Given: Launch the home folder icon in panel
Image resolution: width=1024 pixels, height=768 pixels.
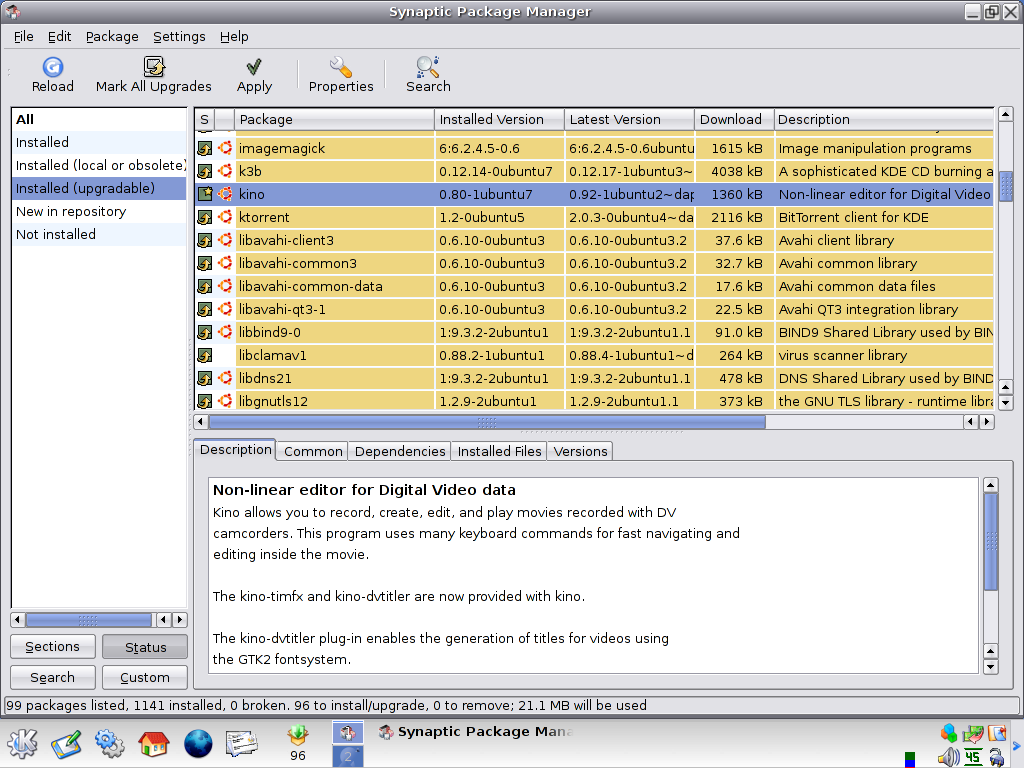Looking at the screenshot, I should coord(153,743).
